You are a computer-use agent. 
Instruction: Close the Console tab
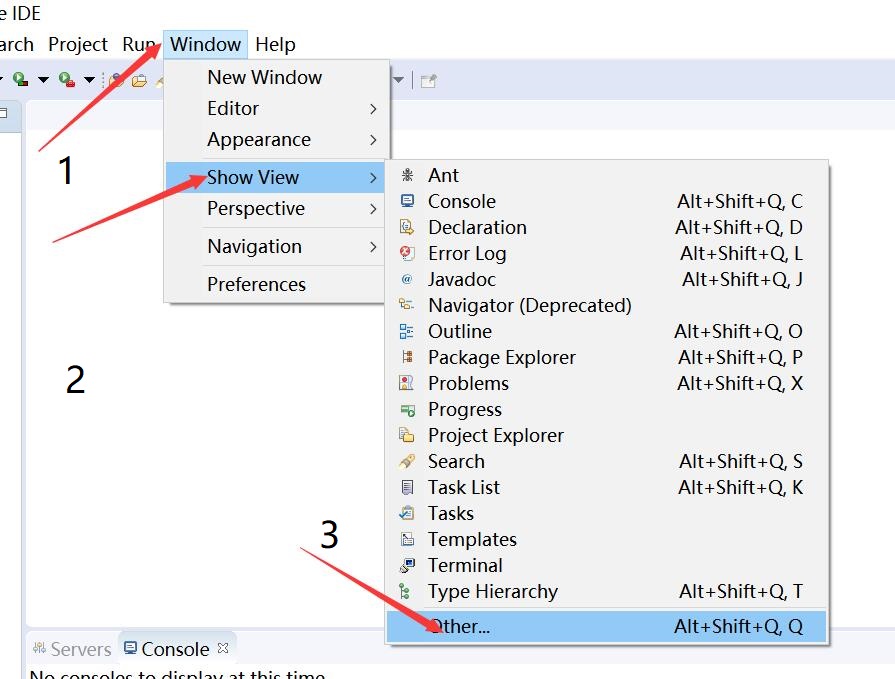point(223,648)
